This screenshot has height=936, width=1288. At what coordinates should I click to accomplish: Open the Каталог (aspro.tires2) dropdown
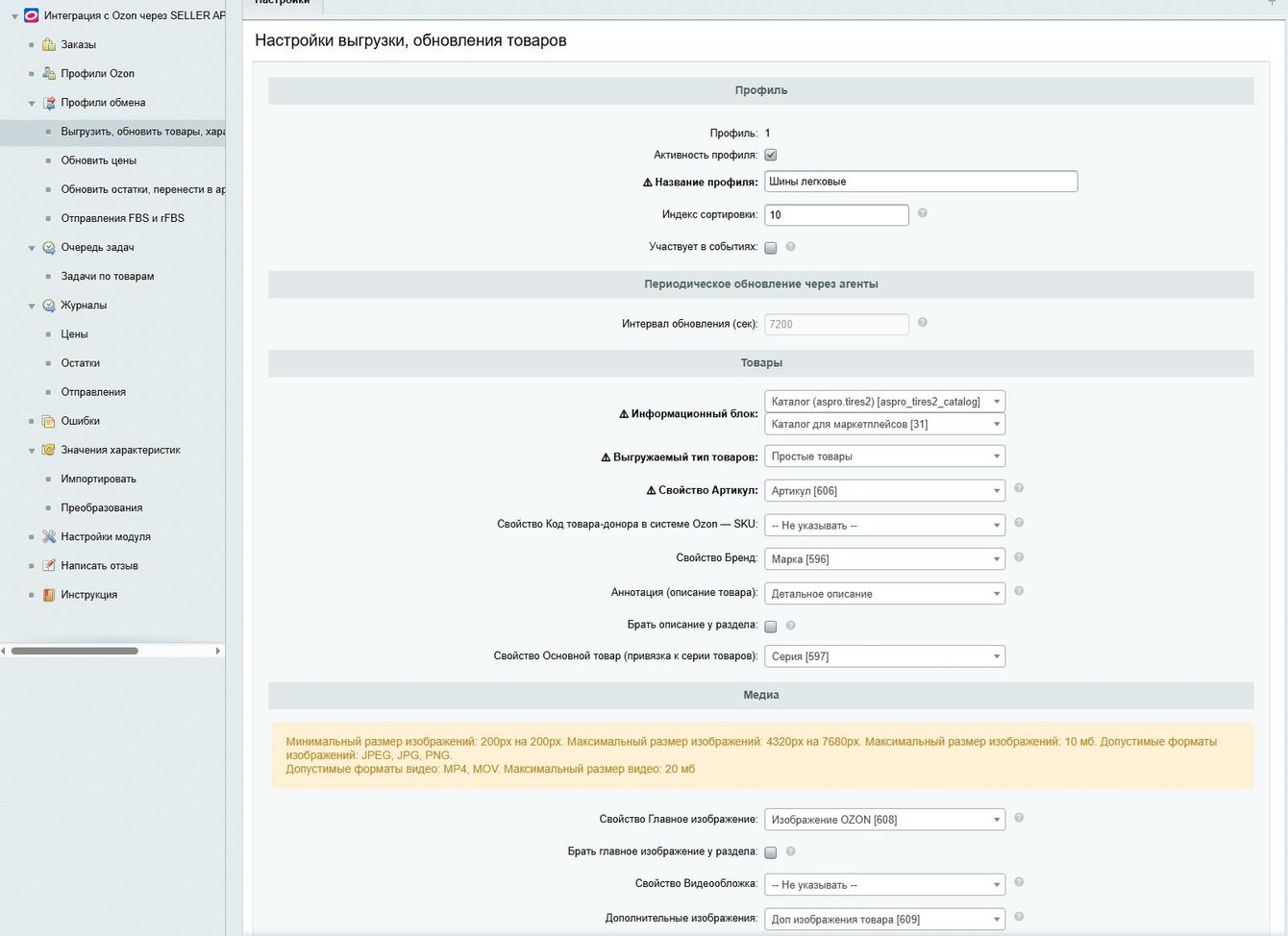885,402
